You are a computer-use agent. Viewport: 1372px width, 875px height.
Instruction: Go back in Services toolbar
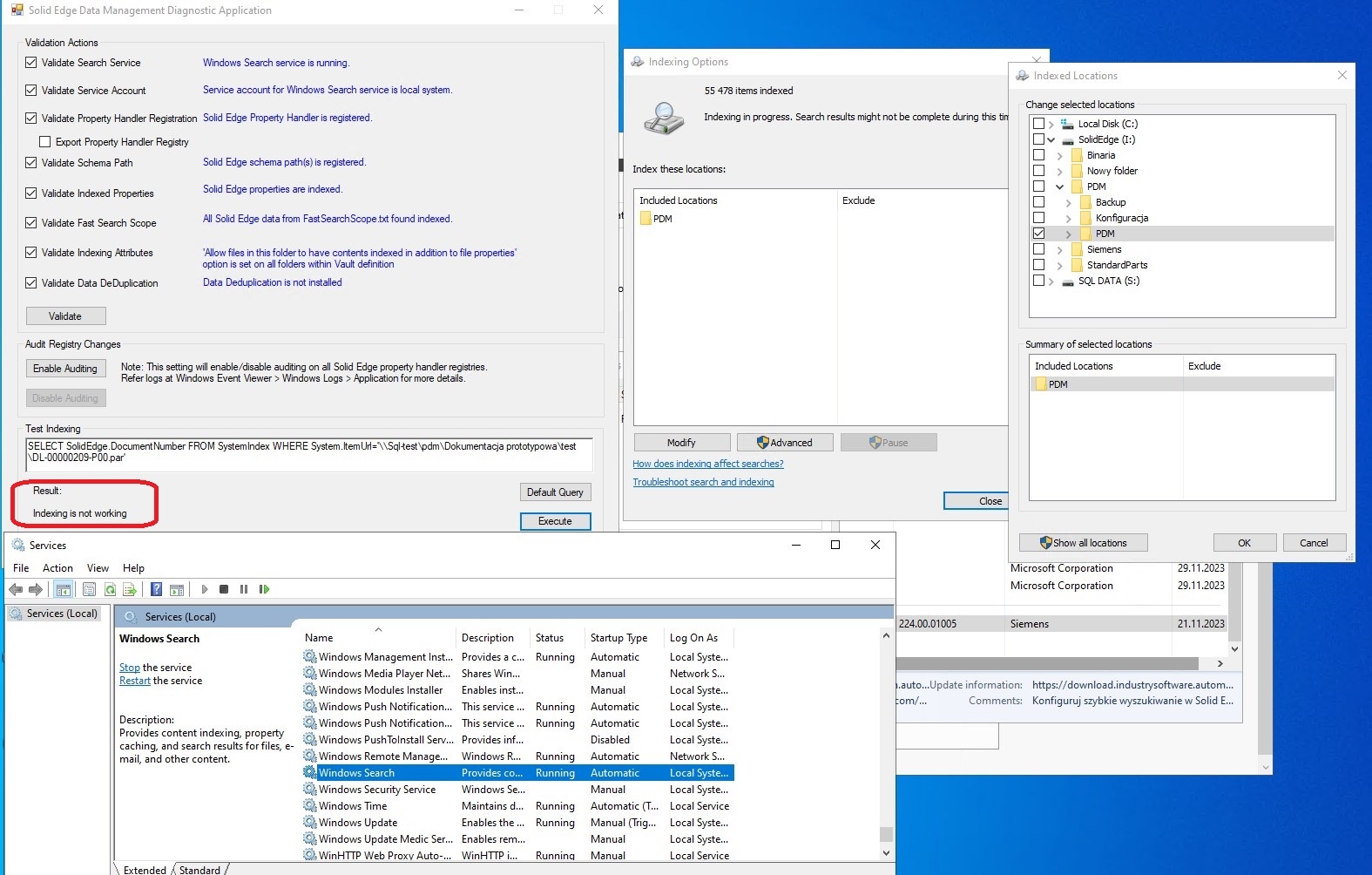coord(16,590)
